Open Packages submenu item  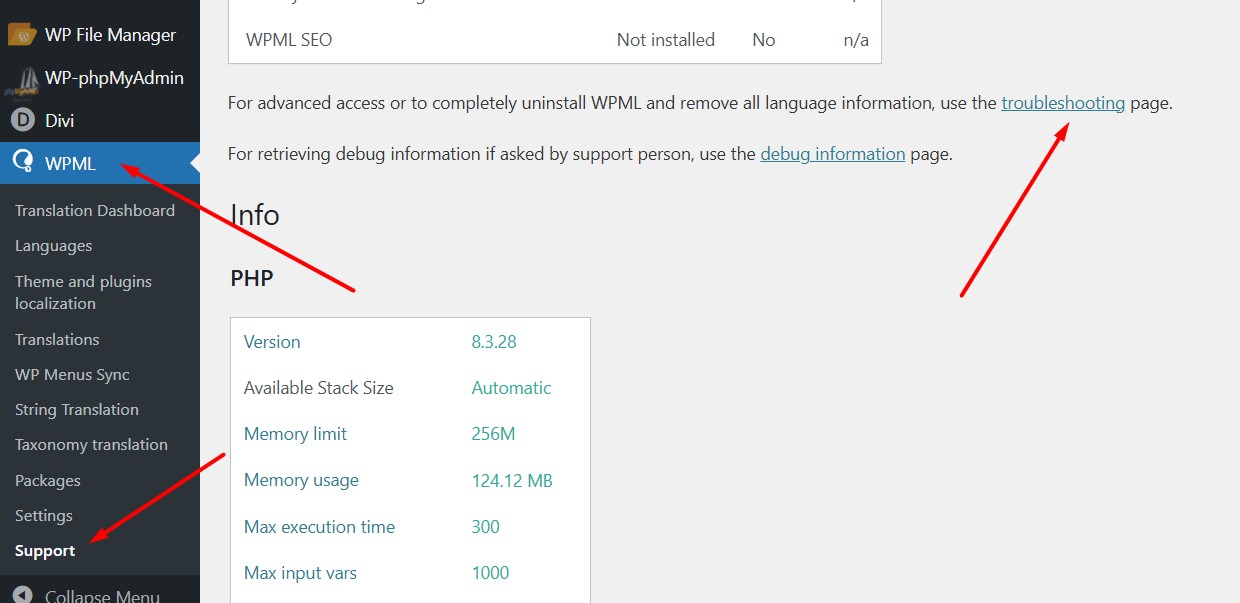point(48,481)
